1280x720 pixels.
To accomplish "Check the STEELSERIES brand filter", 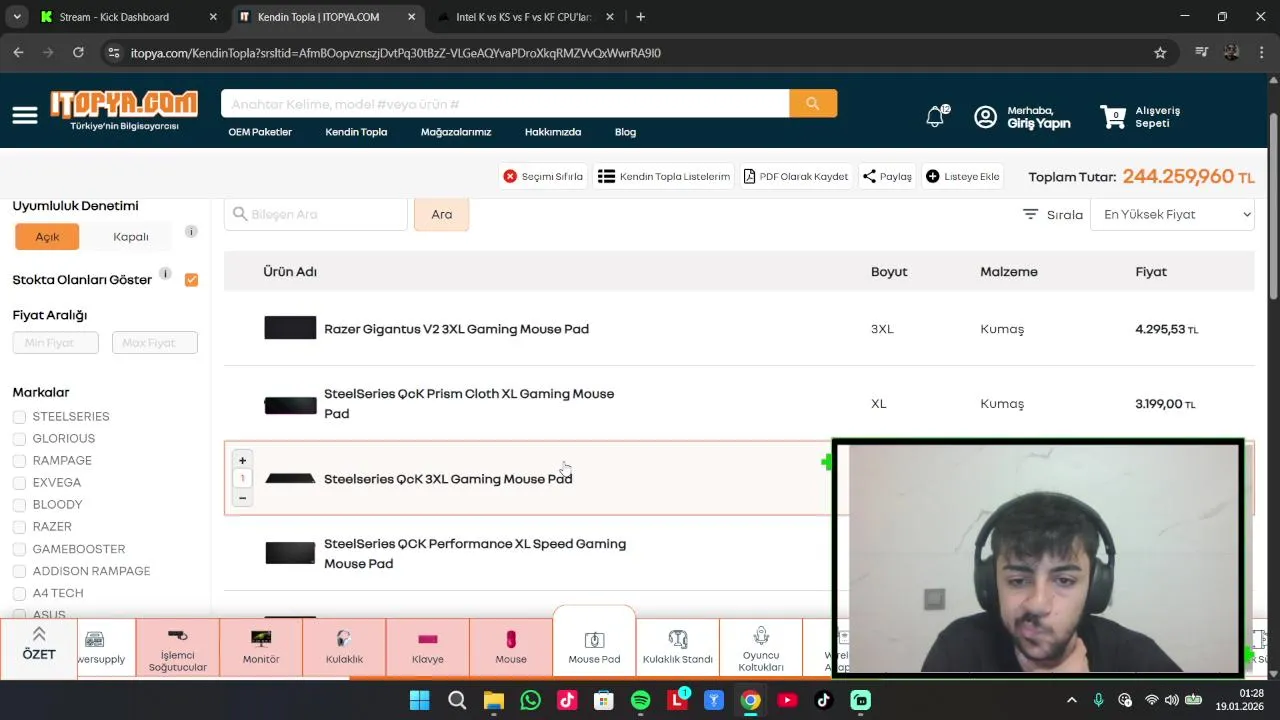I will click(19, 417).
